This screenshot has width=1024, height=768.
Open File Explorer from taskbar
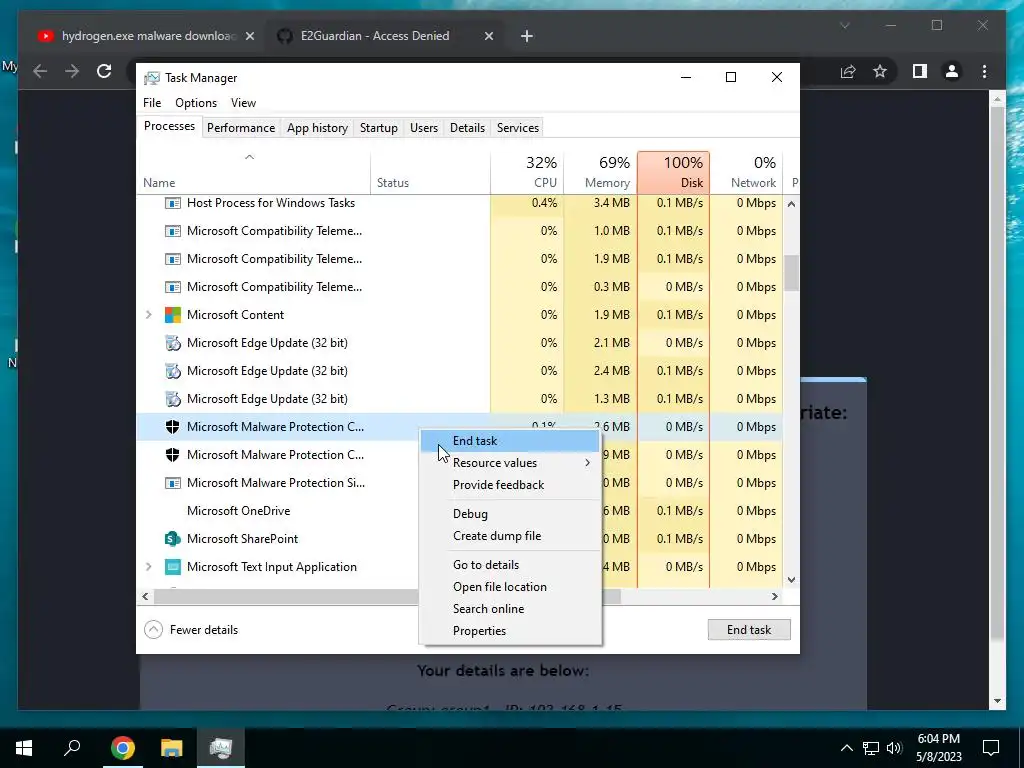tap(172, 748)
